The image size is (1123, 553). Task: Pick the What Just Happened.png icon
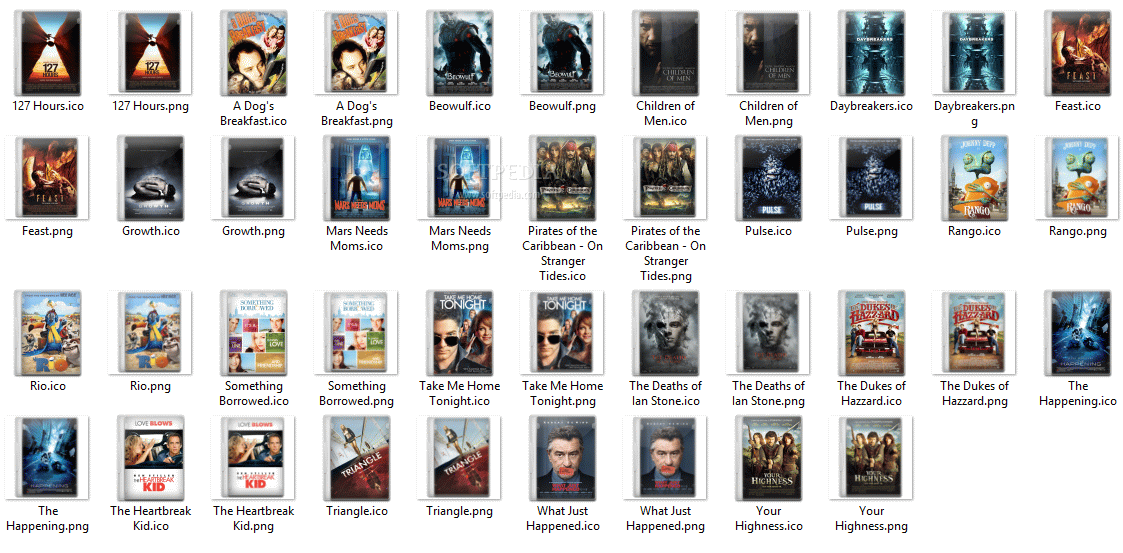coord(665,458)
